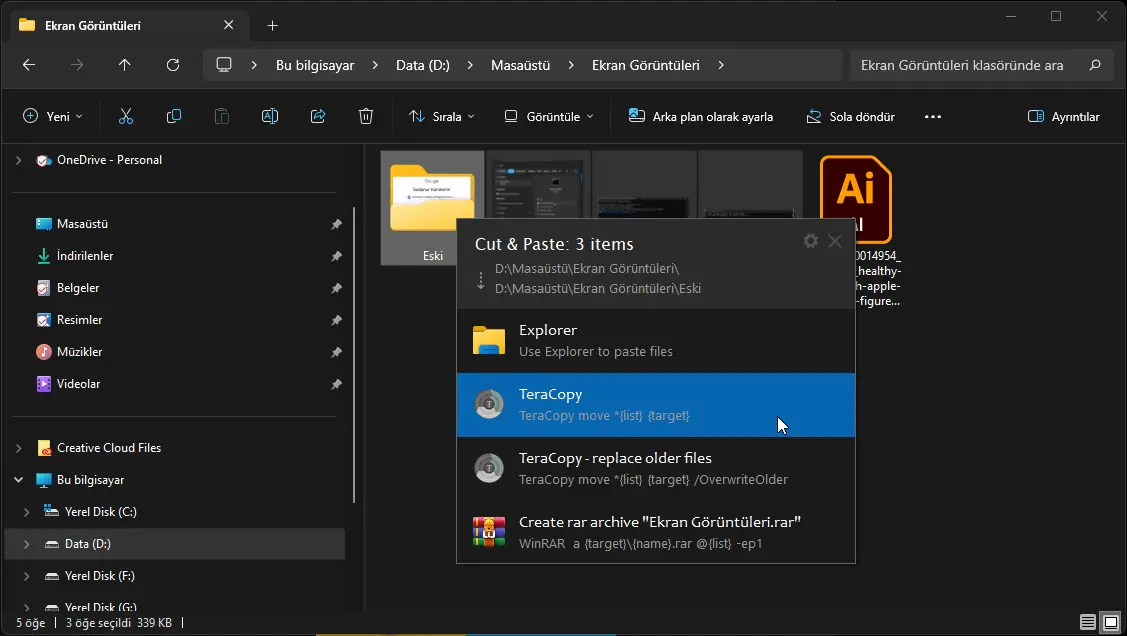
Task: Toggle list view in the status bar
Action: tap(1089, 621)
